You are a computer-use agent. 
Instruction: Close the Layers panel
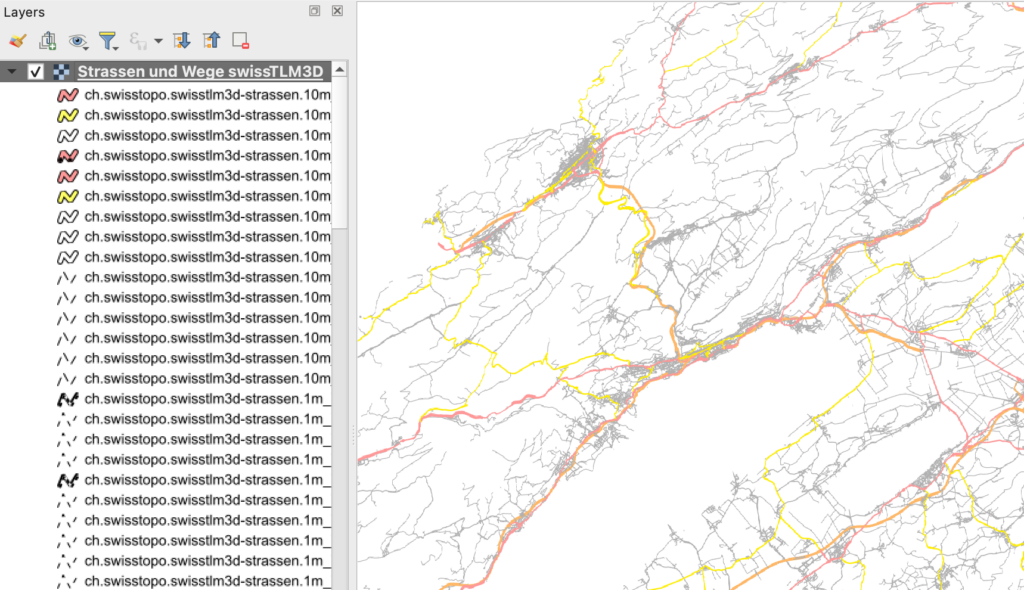pyautogui.click(x=336, y=11)
